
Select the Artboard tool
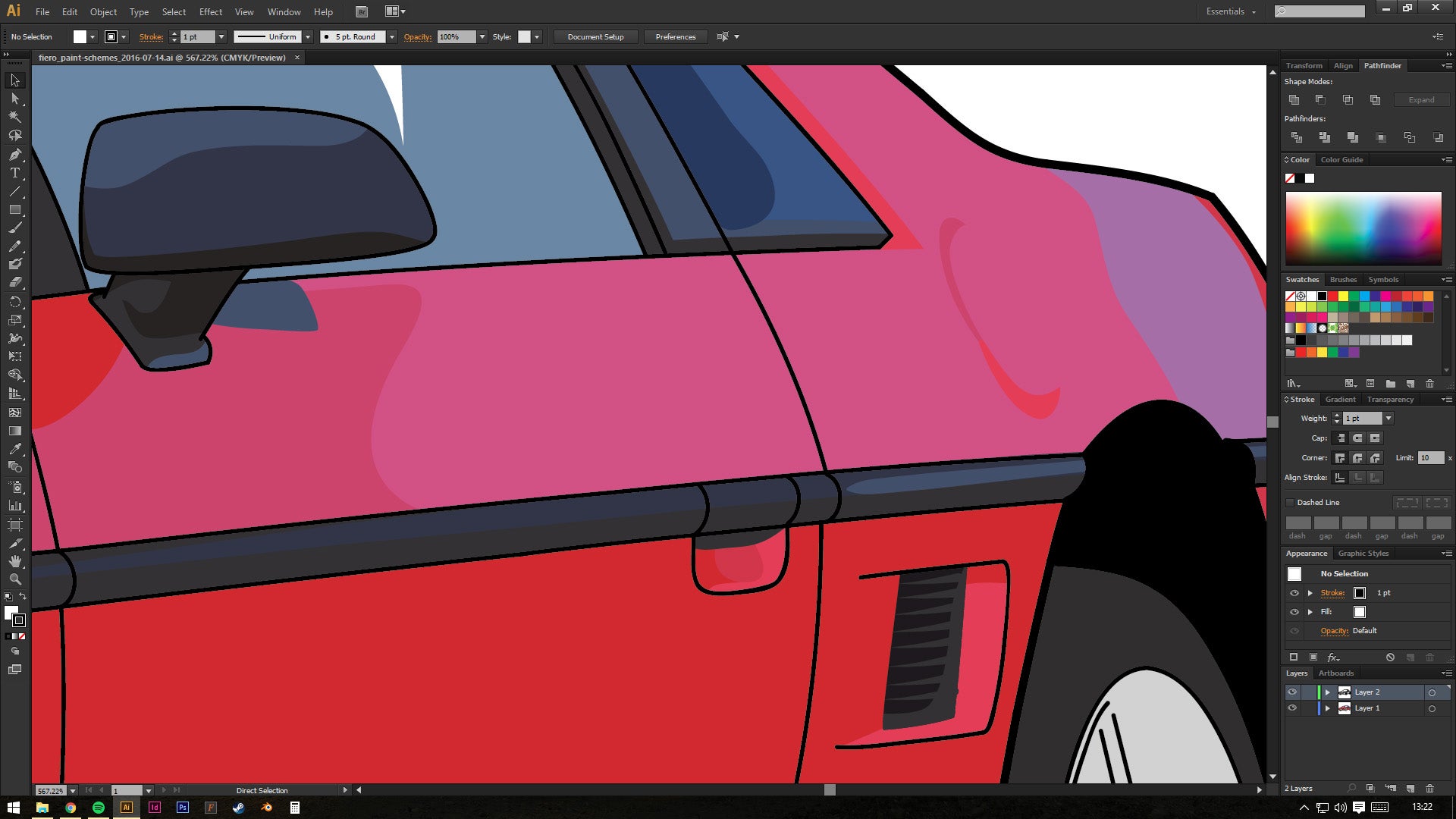click(x=14, y=524)
